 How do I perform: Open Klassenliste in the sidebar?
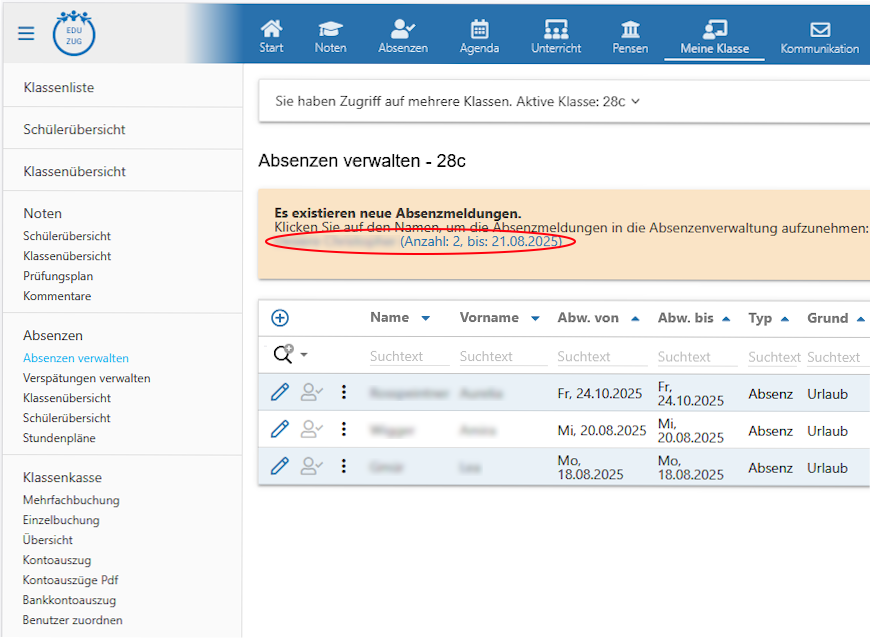click(x=59, y=88)
